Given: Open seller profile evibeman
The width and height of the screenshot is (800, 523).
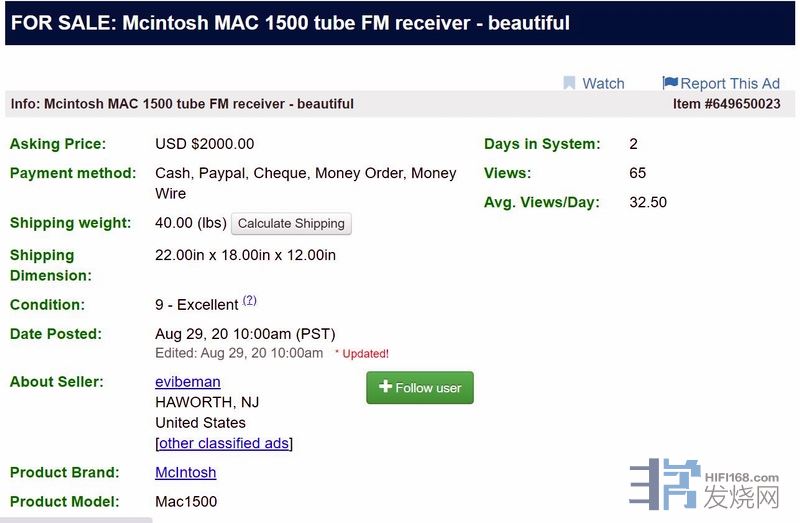Looking at the screenshot, I should click(188, 382).
